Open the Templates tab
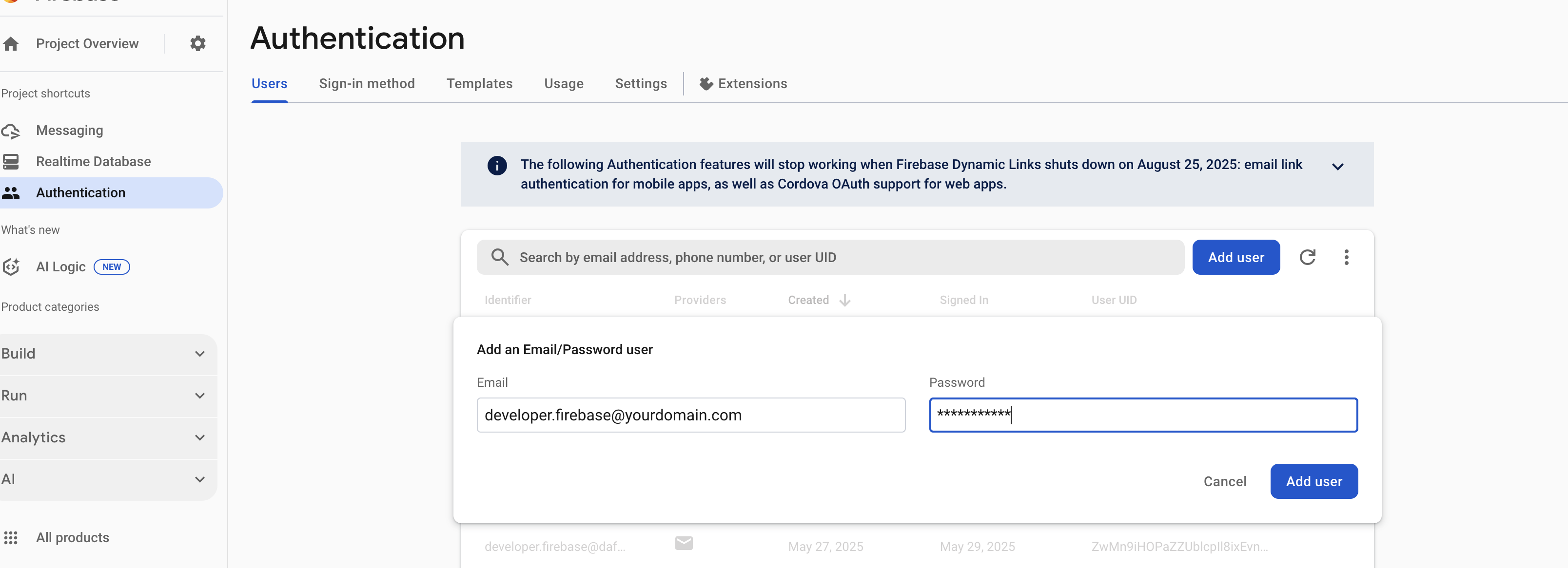1568x568 pixels. [x=479, y=84]
